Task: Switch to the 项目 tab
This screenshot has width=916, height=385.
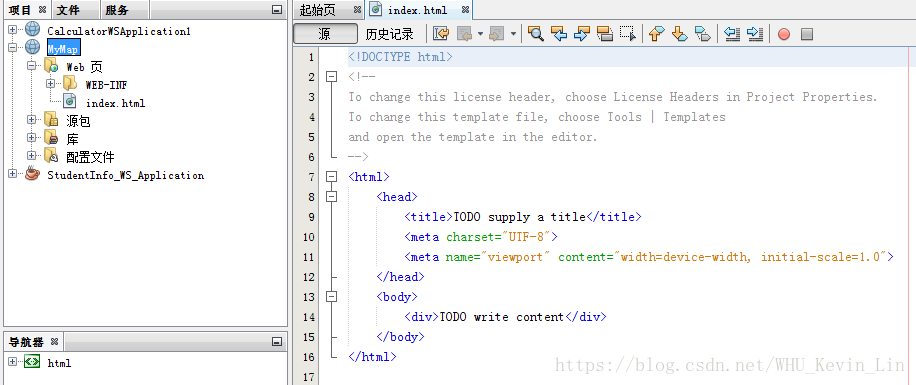Action: 20,10
